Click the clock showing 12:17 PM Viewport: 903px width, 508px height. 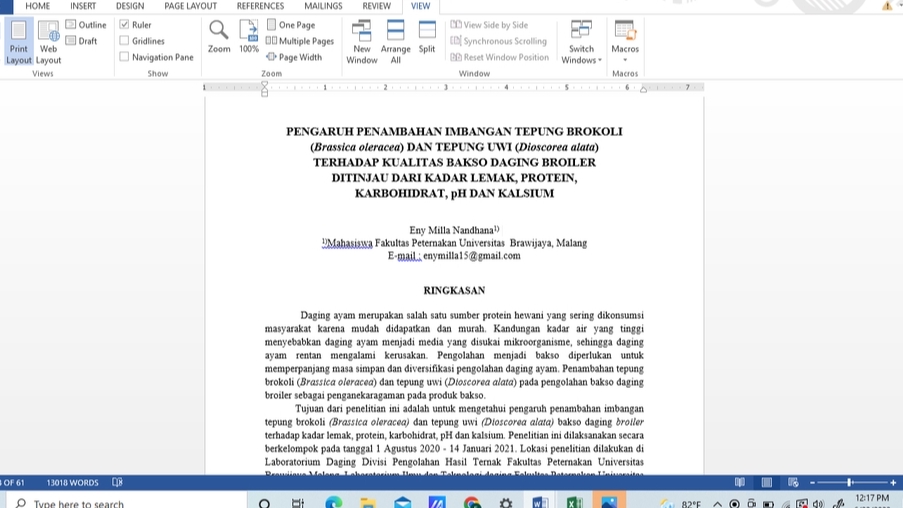point(872,498)
